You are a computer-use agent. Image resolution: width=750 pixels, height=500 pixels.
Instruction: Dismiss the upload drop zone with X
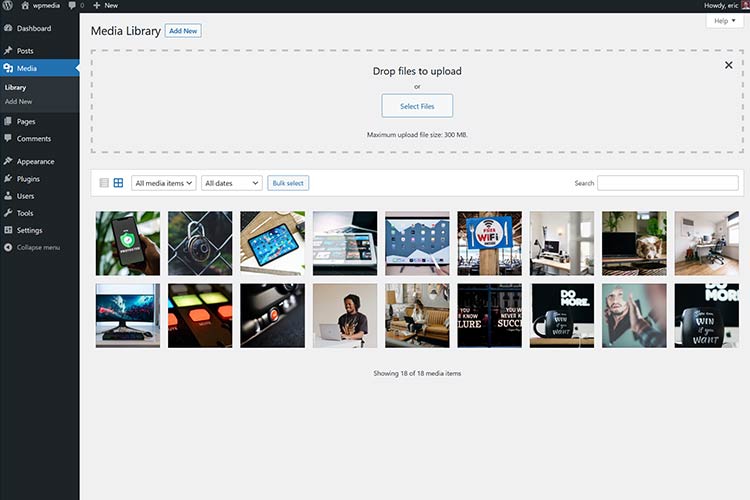[728, 65]
